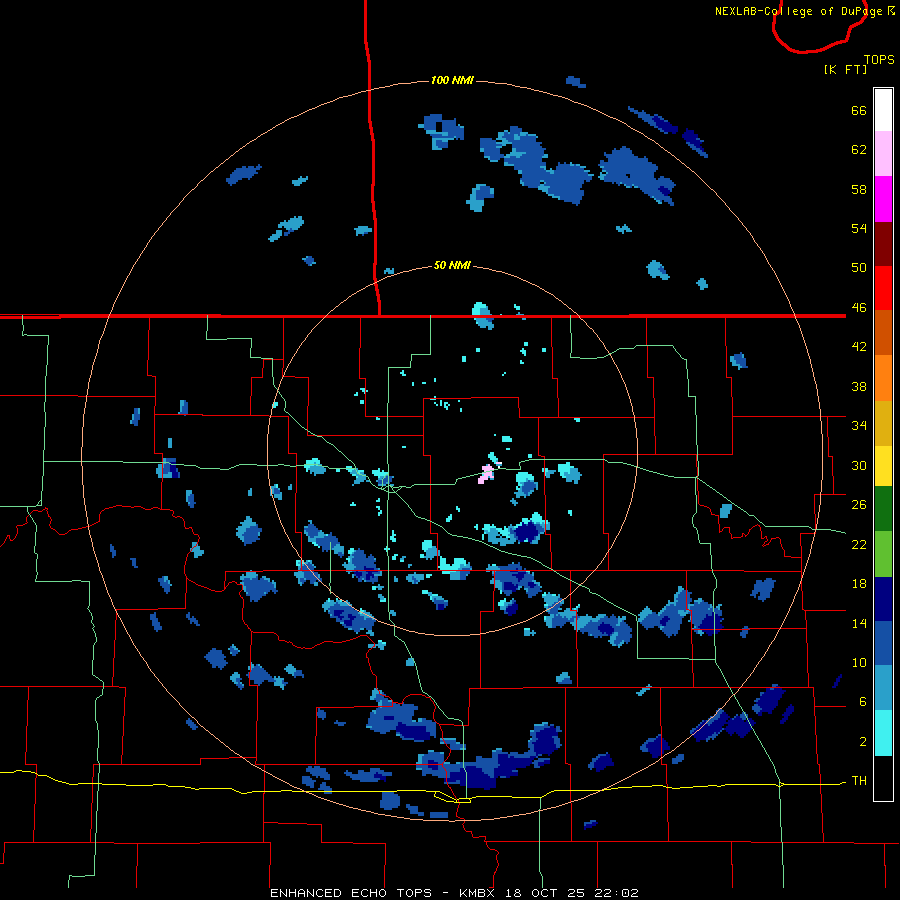Click the 46 legend value
Screen dimensions: 900x900
pos(859,307)
